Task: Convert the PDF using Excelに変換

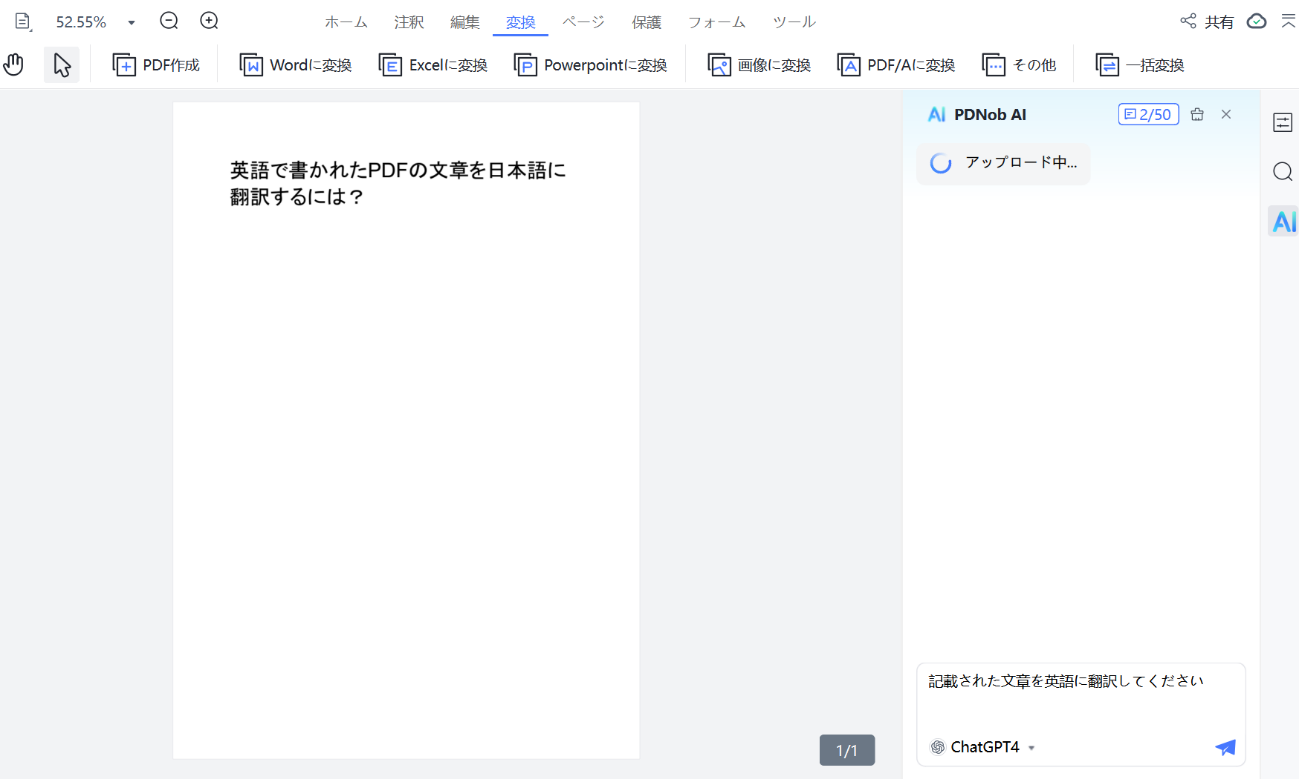Action: coord(432,64)
